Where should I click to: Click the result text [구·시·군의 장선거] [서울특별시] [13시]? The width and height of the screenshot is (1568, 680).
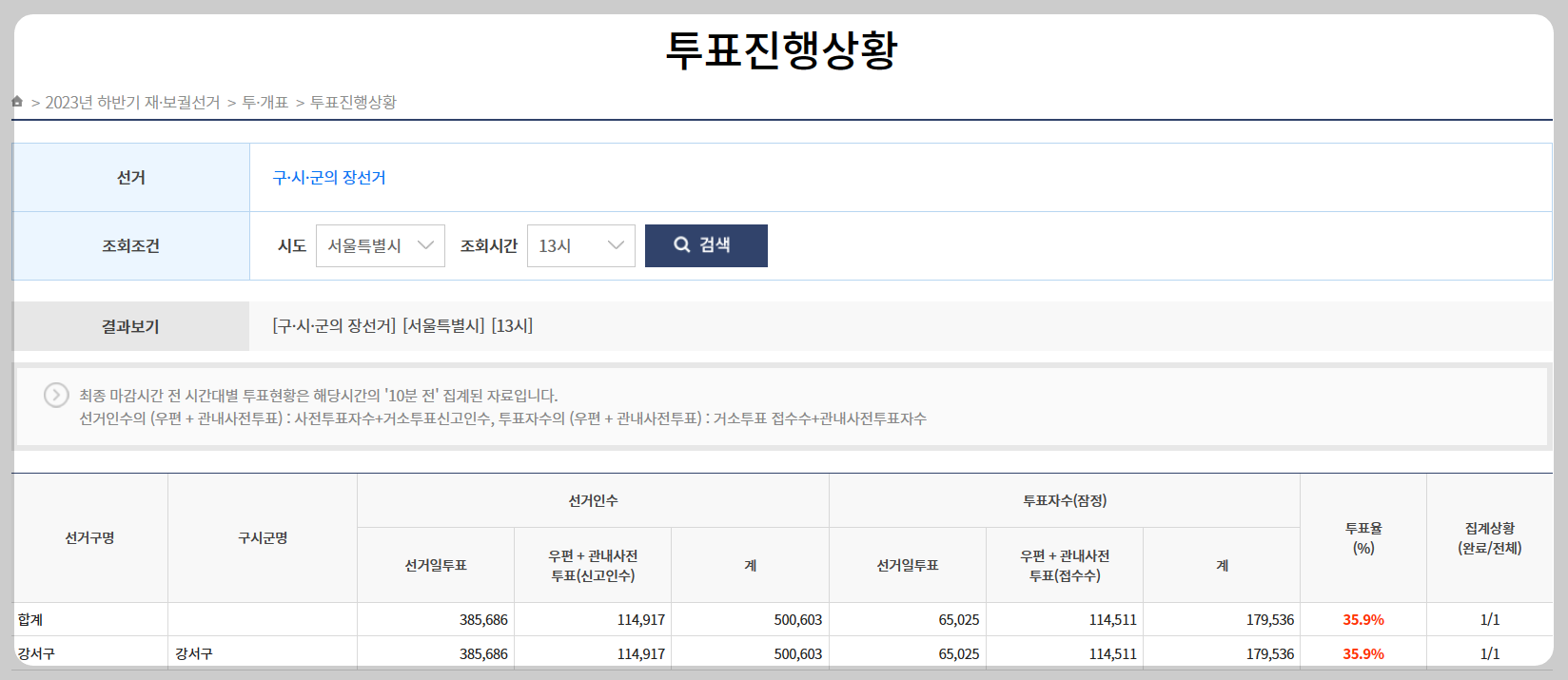[402, 326]
